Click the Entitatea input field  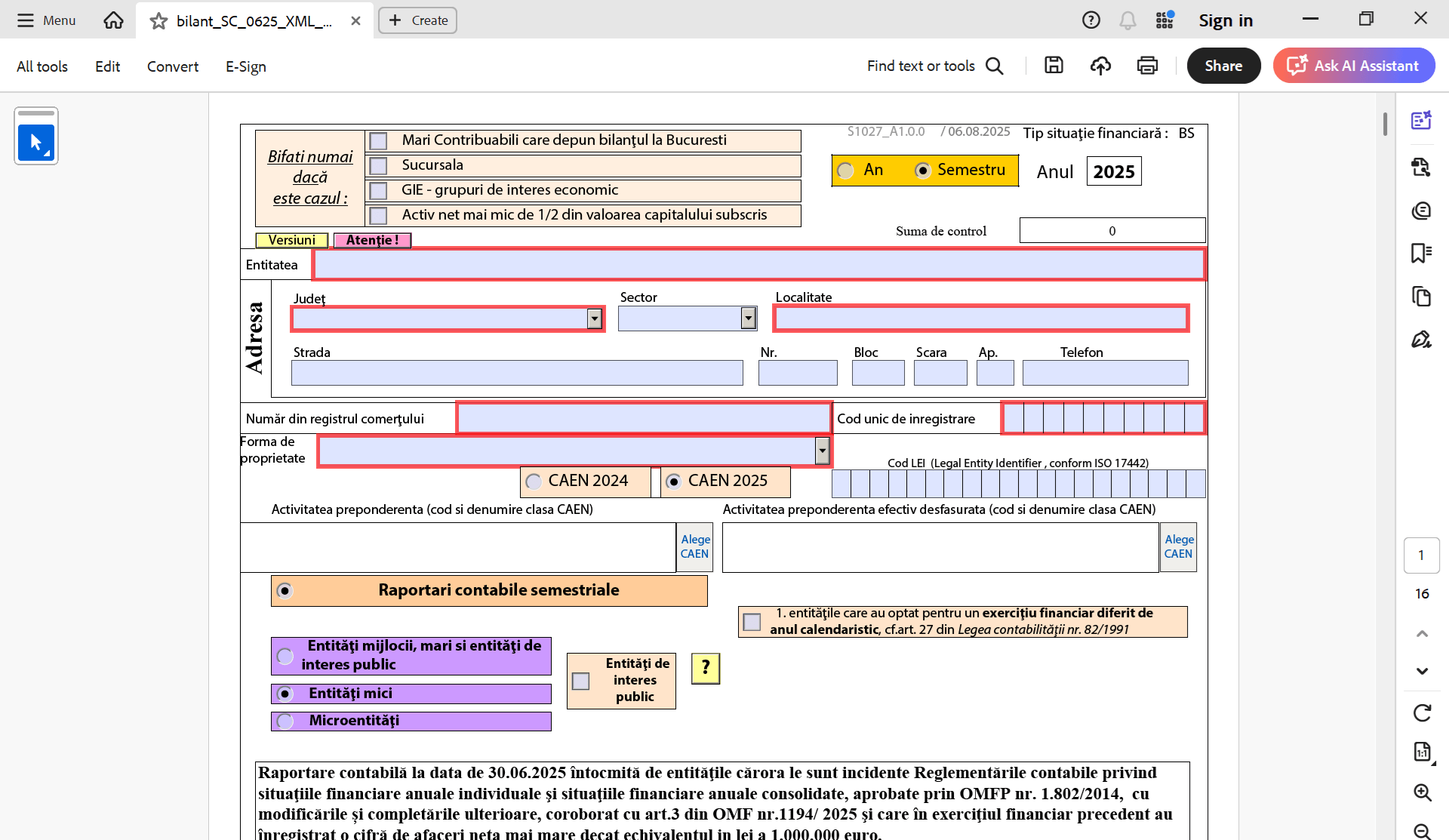pyautogui.click(x=755, y=264)
